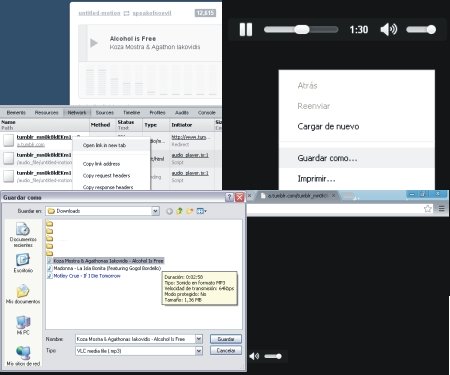Viewport: 450px width, 375px height.
Task: Click the seek slider knob in player
Action: coord(302,30)
